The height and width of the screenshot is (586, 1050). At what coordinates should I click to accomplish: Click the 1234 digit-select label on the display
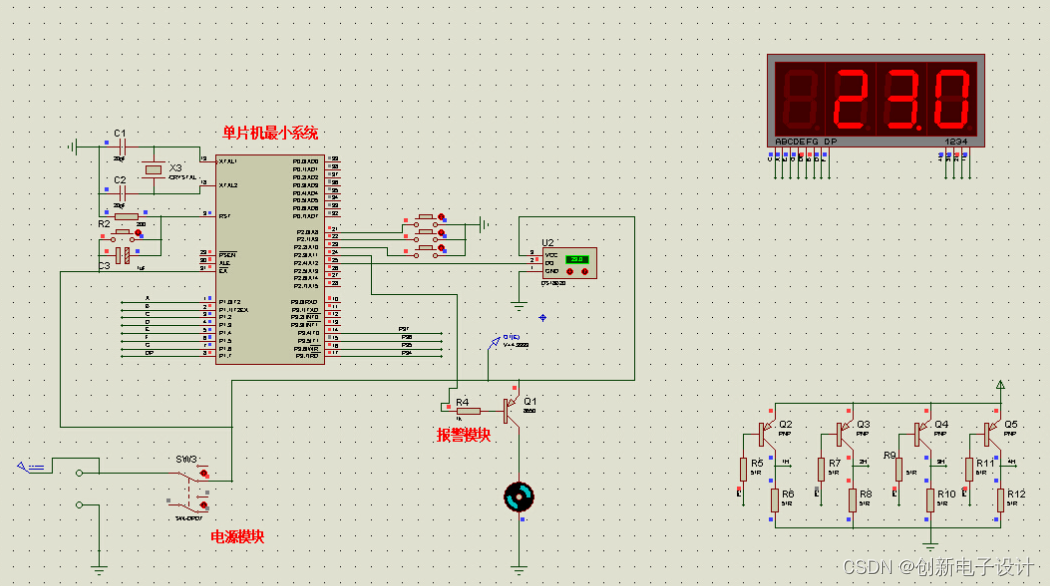point(956,142)
